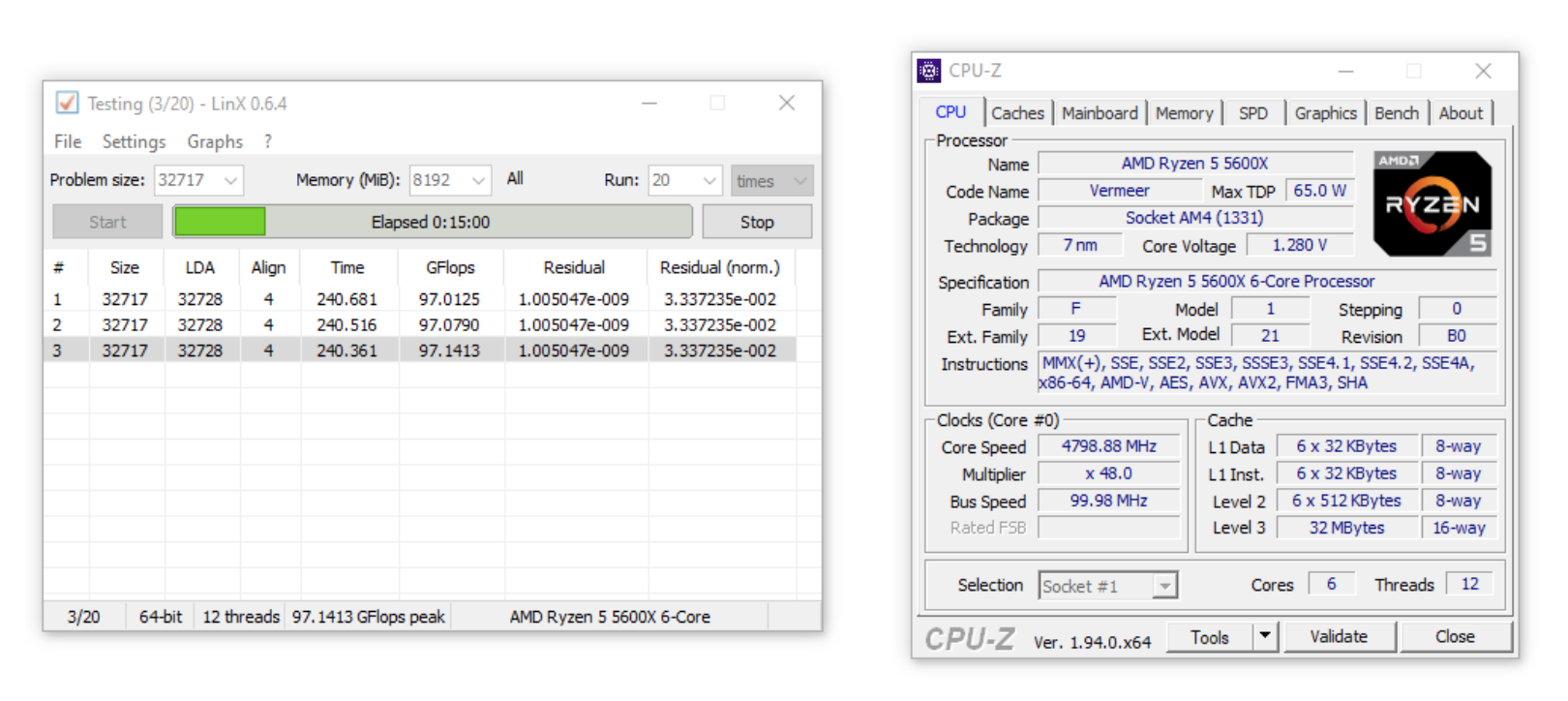Screen dimensions: 1568x701
Task: Switch to the Caches tab
Action: click(x=1018, y=113)
